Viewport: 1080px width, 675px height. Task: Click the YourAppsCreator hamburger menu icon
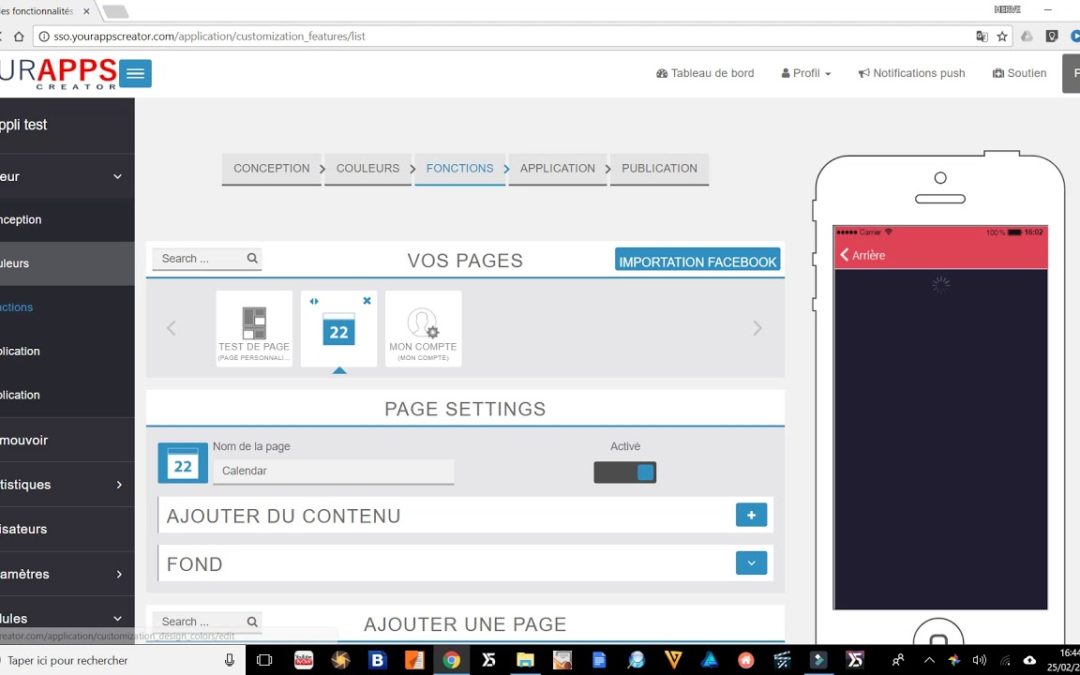click(136, 73)
